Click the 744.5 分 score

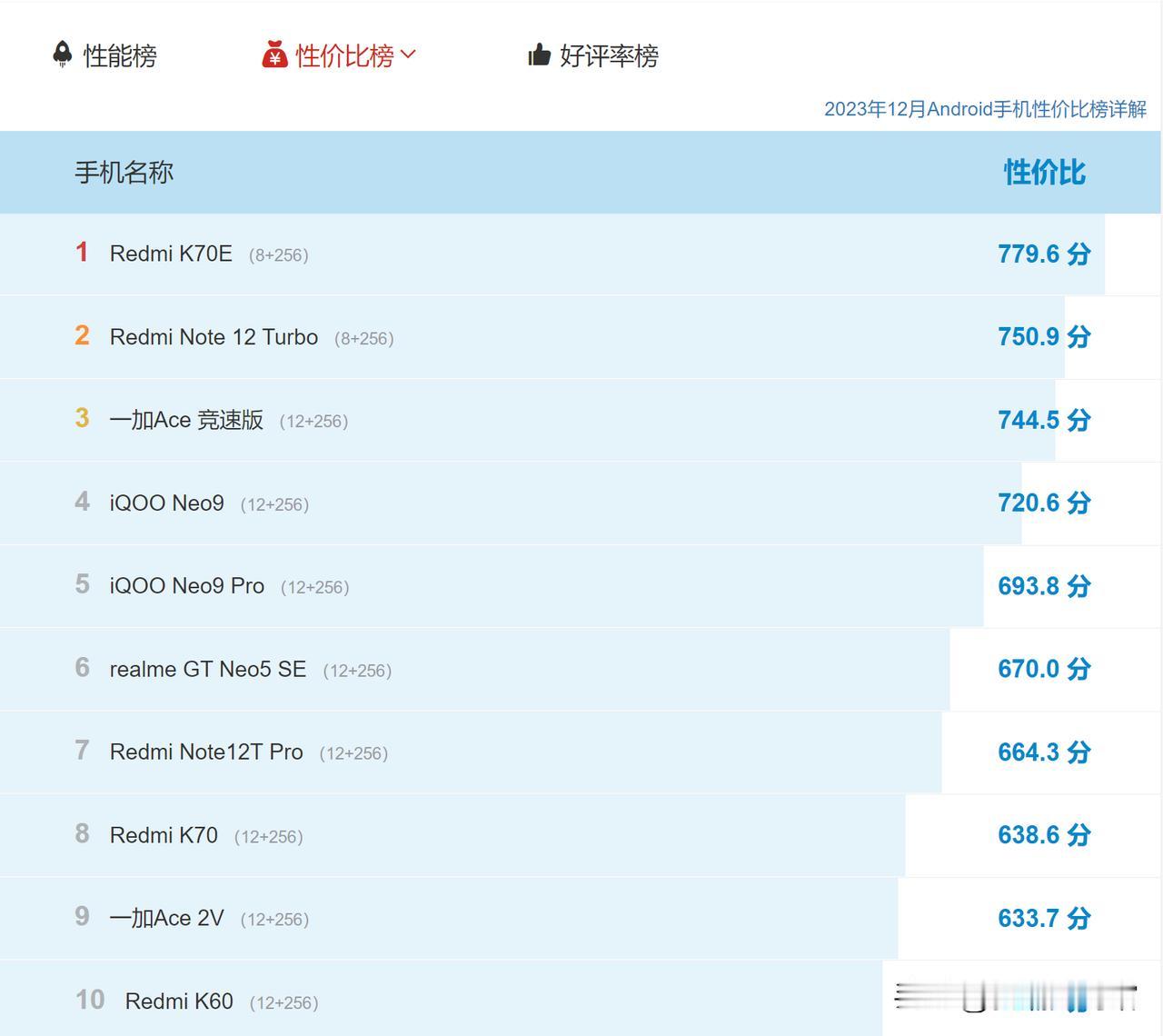(x=1044, y=420)
